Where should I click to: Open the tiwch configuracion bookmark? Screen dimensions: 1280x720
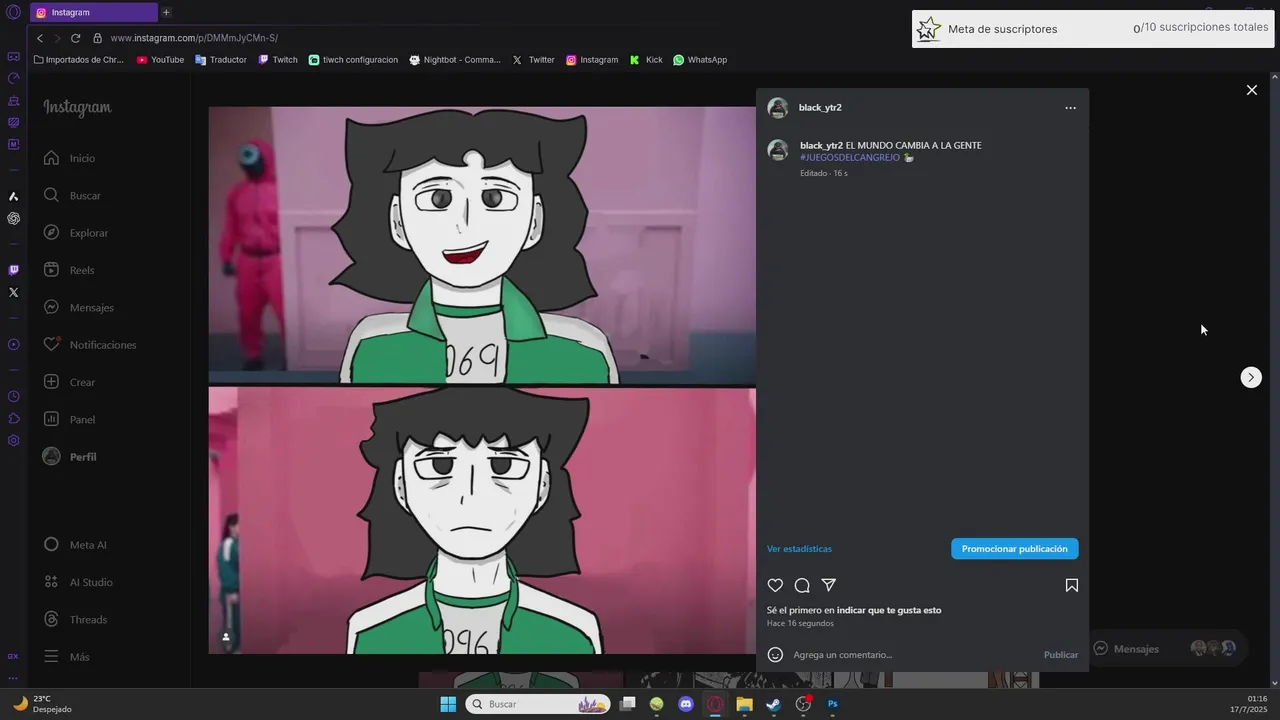(353, 60)
